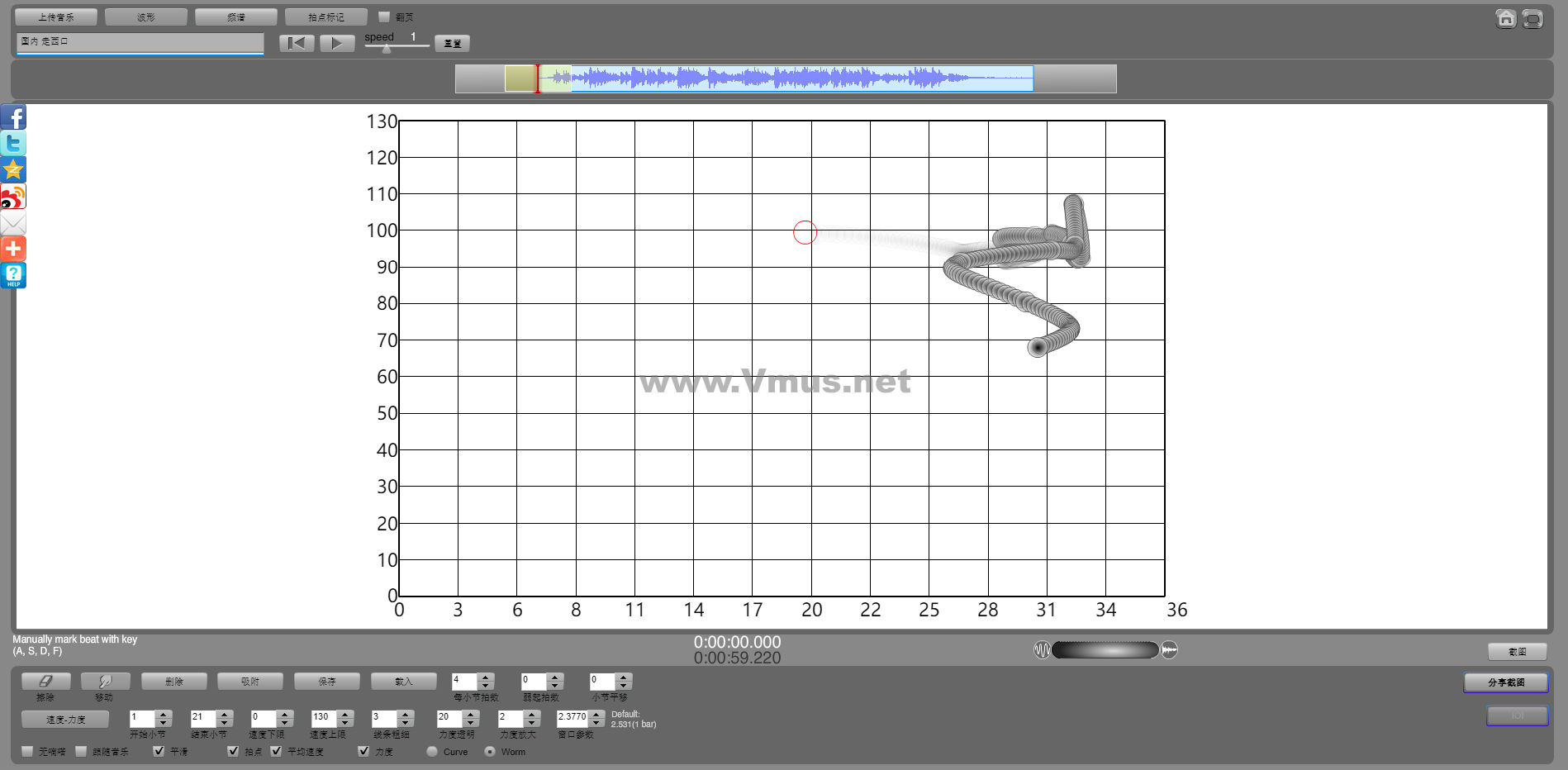Open the blue Help question-mark icon

[x=13, y=275]
